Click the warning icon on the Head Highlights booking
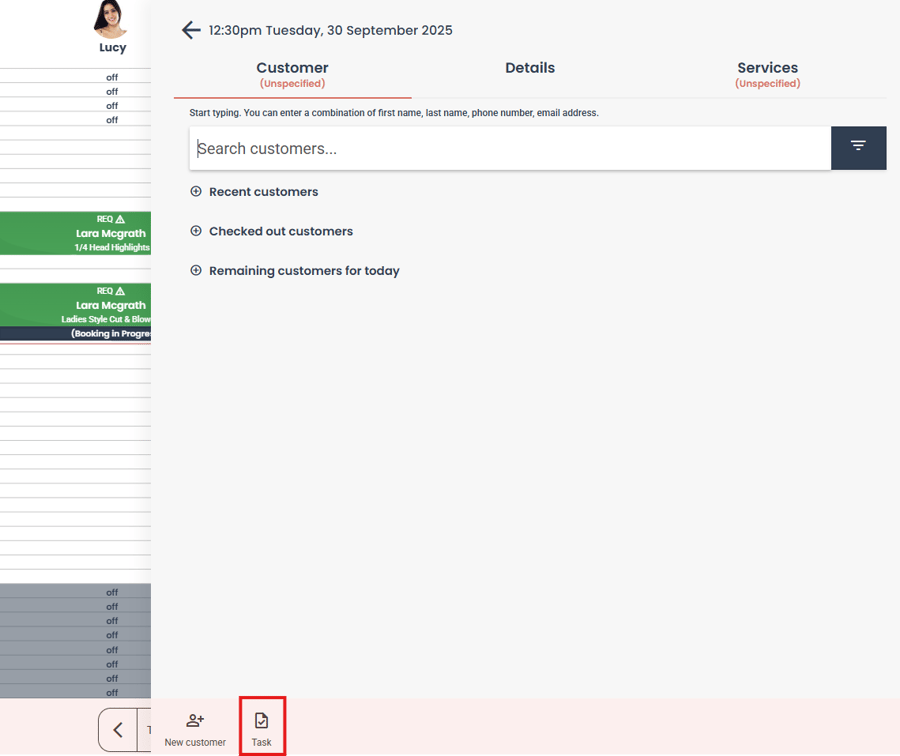 tap(120, 219)
